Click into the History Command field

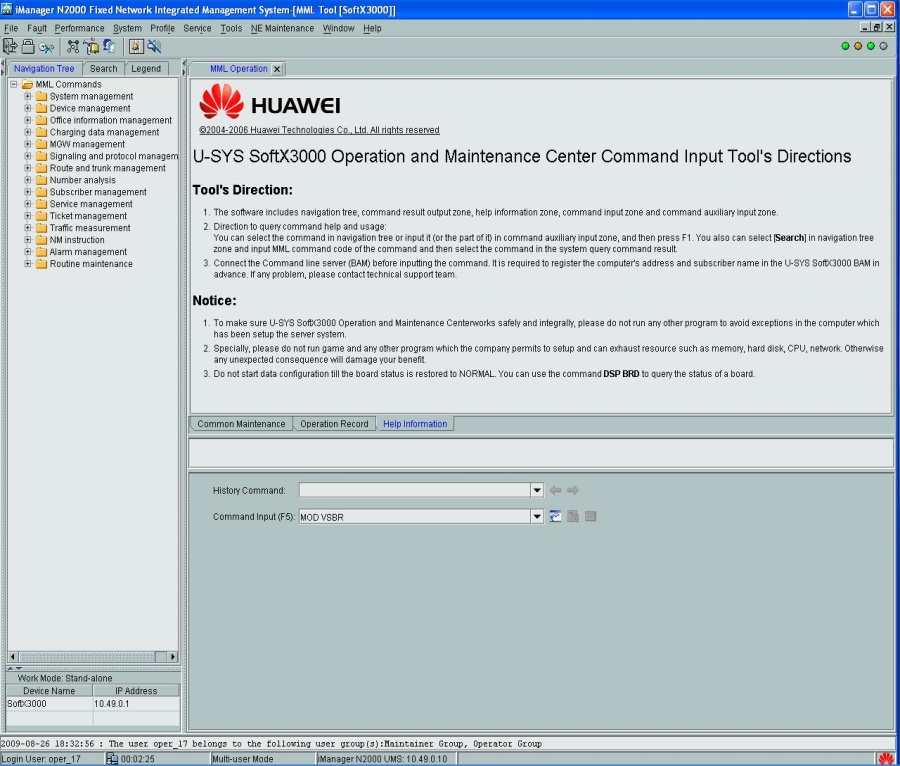tap(414, 489)
